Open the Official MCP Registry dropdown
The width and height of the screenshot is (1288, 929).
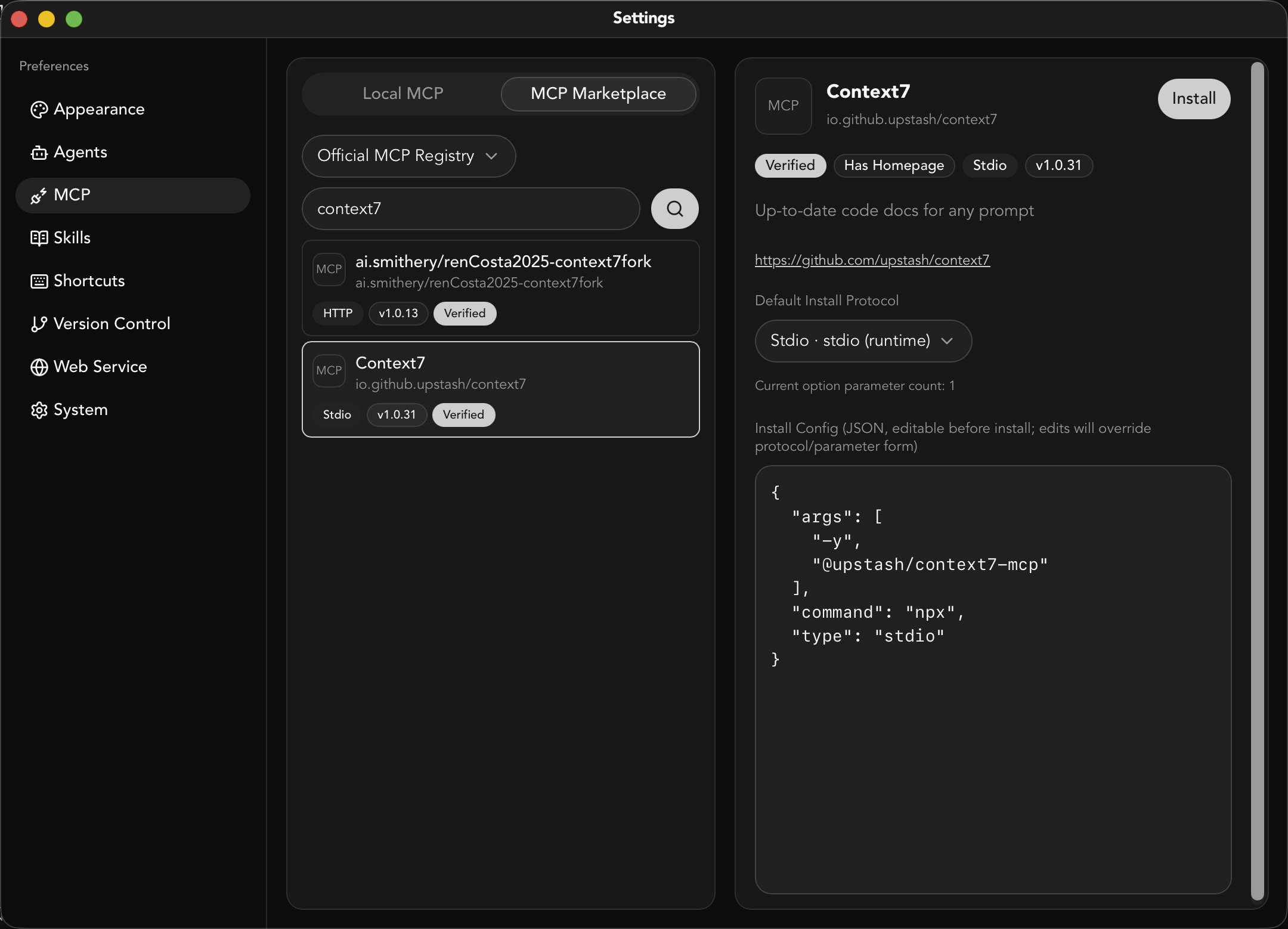tap(408, 156)
